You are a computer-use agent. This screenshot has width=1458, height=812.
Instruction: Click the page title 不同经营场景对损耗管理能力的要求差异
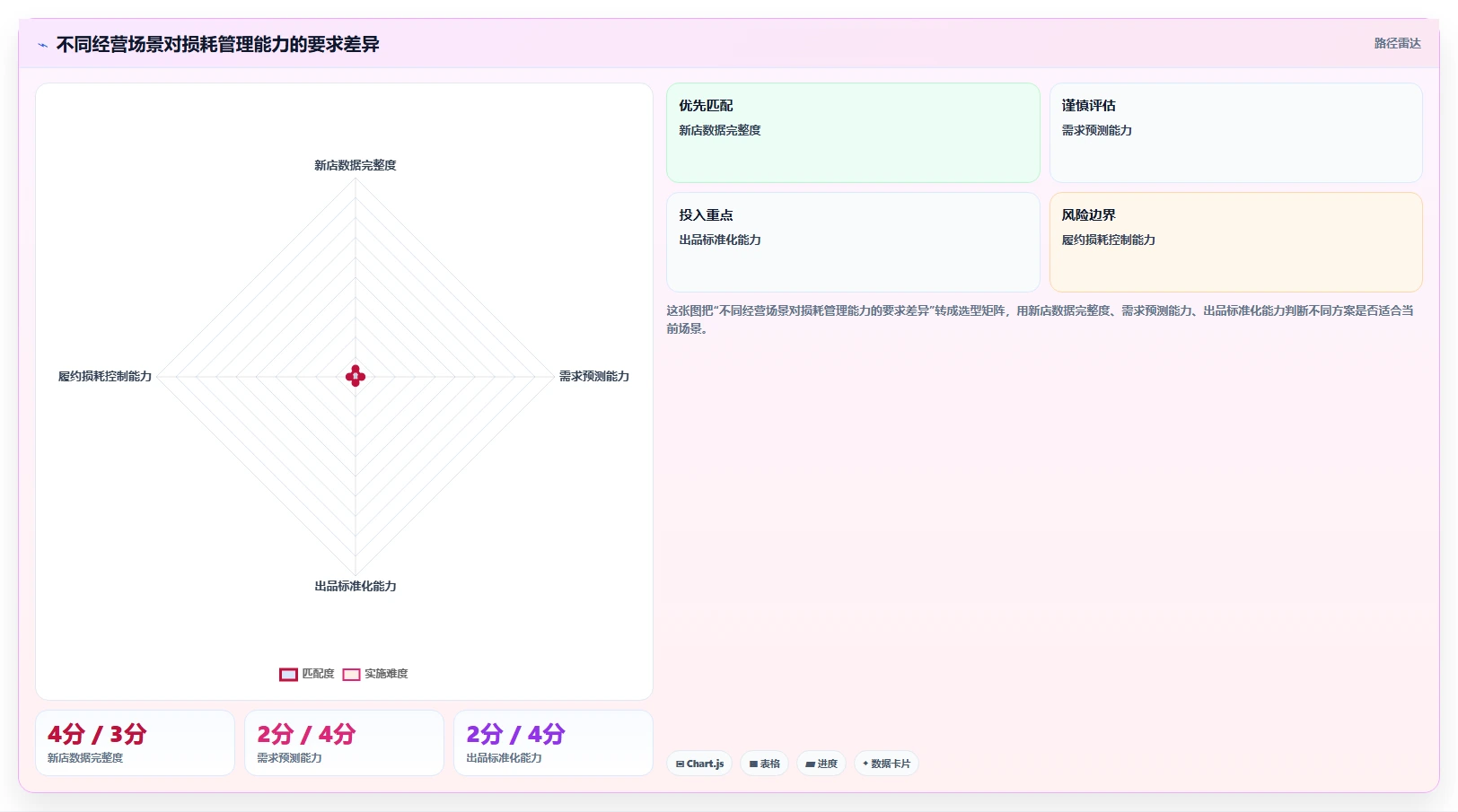pyautogui.click(x=218, y=44)
